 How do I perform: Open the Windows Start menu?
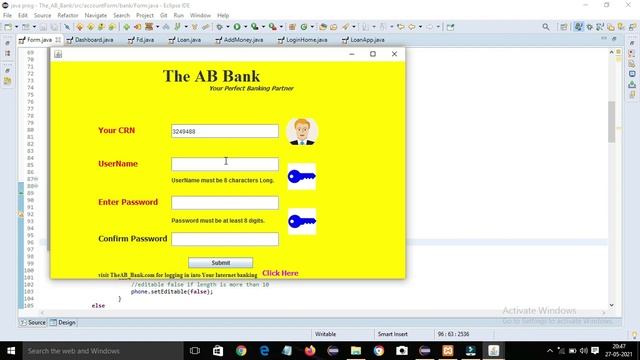11,351
